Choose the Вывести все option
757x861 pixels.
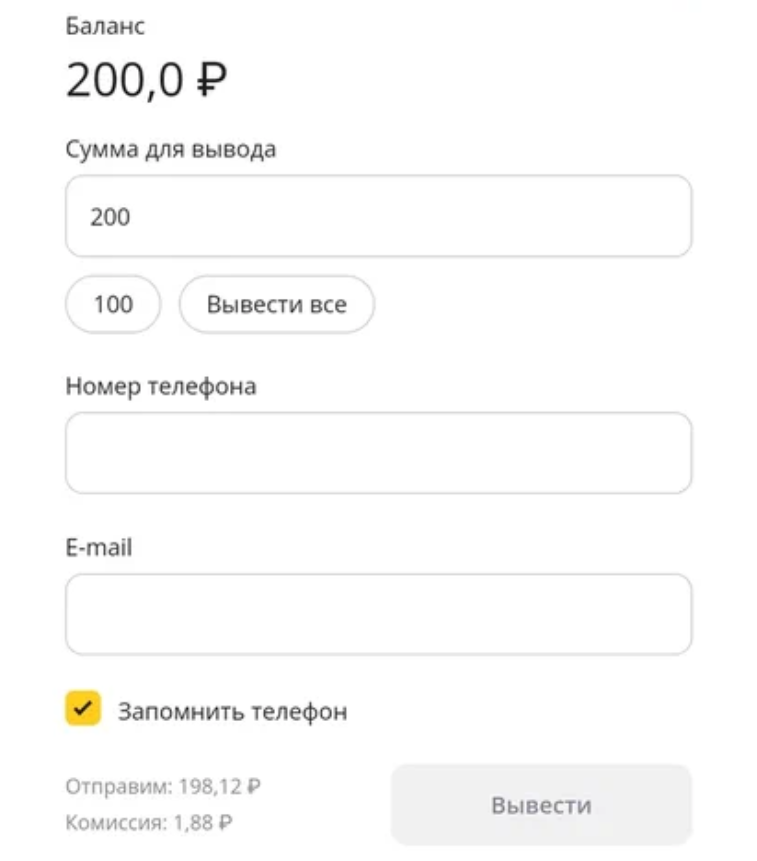(x=277, y=304)
